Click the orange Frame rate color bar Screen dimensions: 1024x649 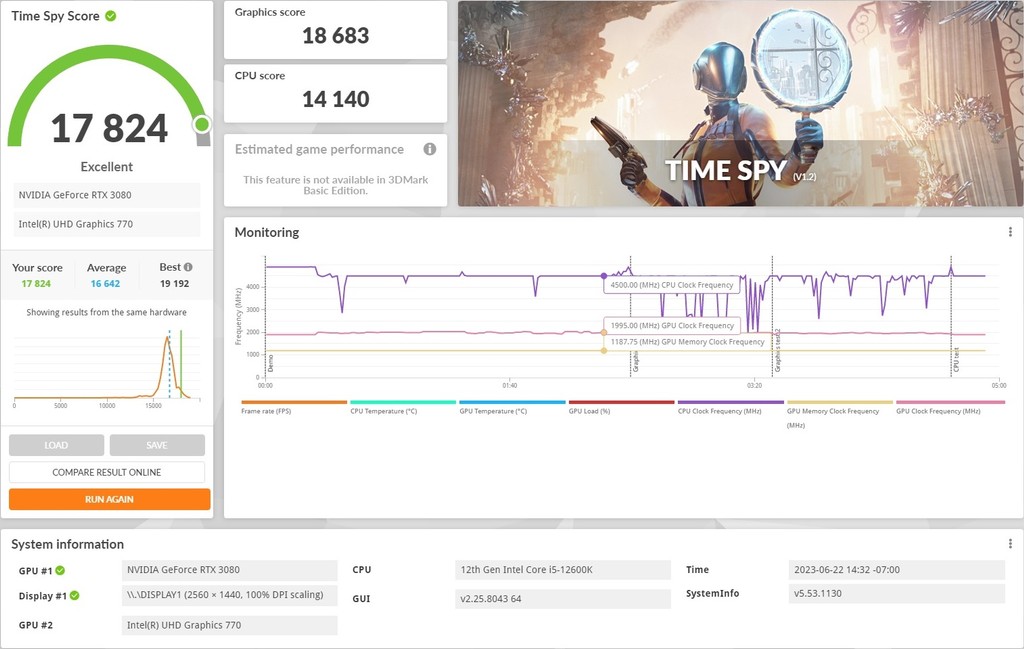click(294, 402)
